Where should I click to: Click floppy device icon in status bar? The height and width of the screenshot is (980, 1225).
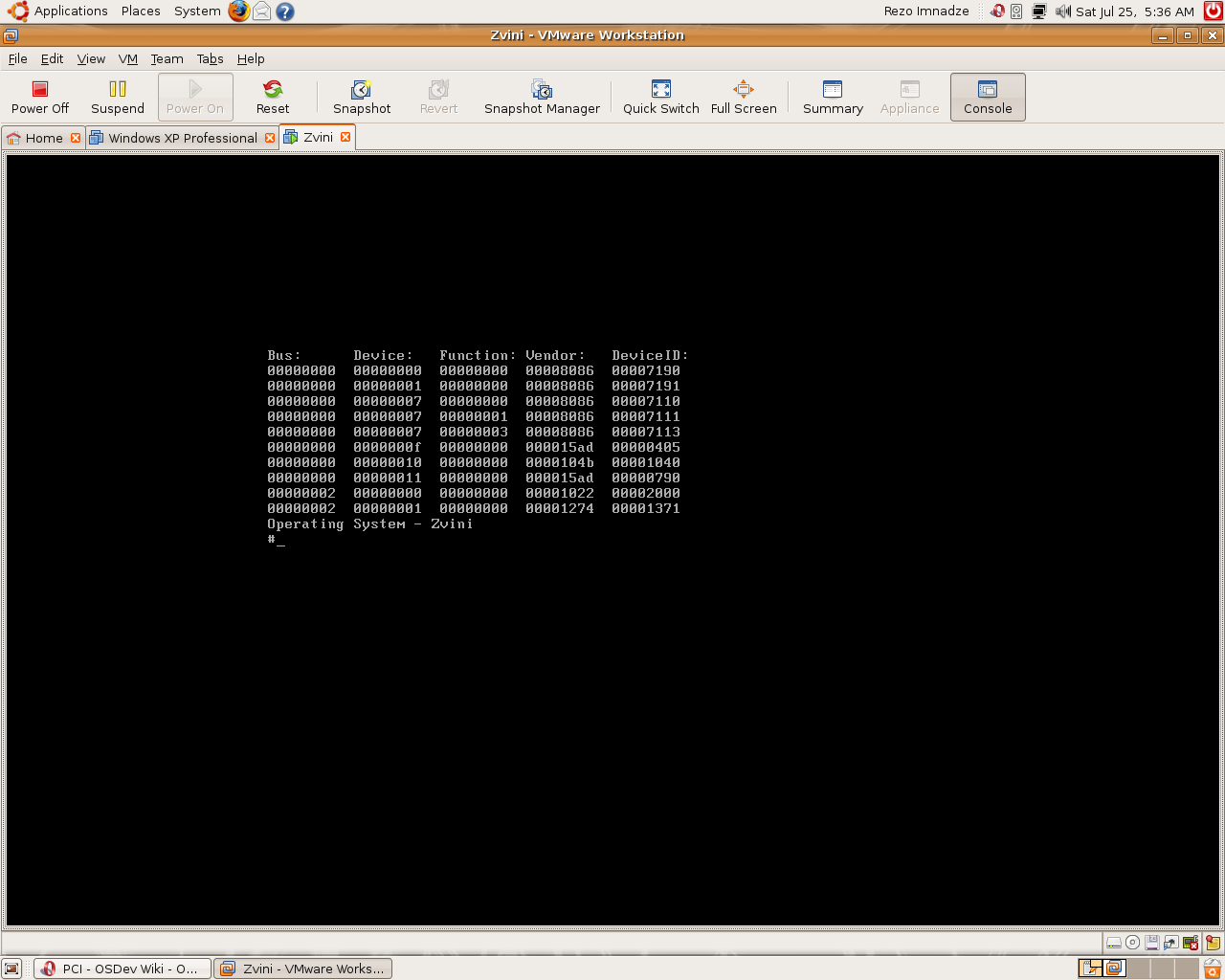pos(1152,943)
